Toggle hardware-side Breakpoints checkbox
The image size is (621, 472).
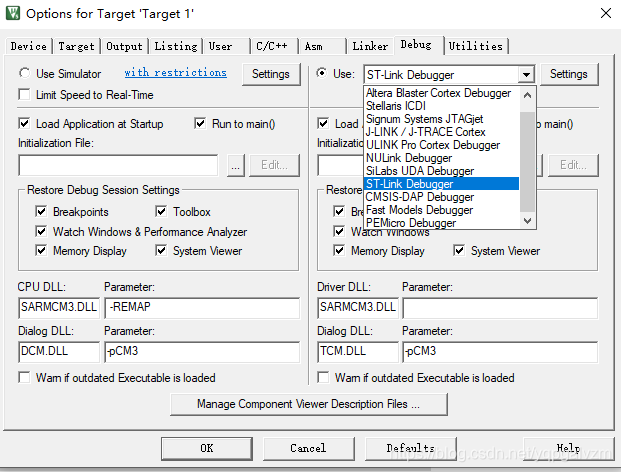[339, 211]
